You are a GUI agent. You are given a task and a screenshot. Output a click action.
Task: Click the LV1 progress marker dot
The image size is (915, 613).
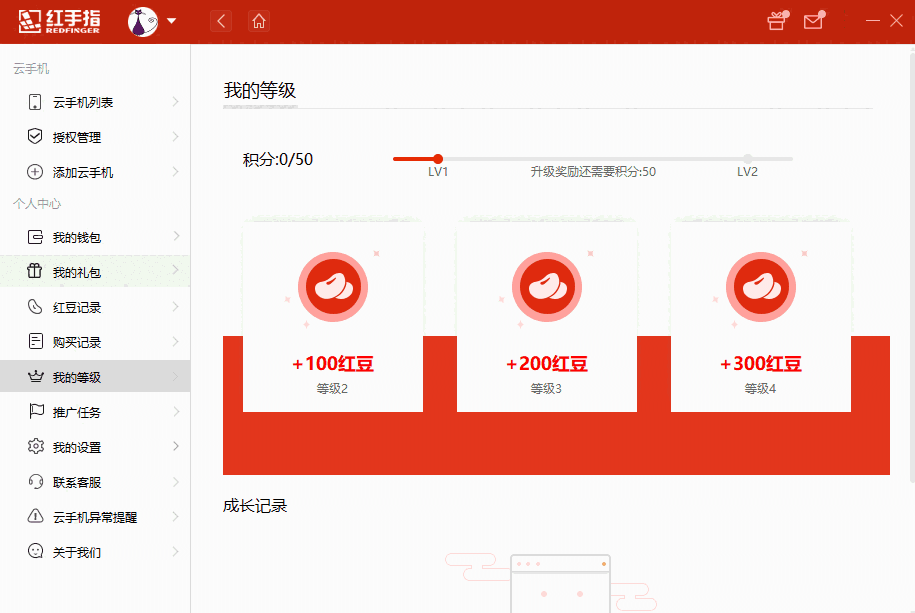tap(438, 159)
